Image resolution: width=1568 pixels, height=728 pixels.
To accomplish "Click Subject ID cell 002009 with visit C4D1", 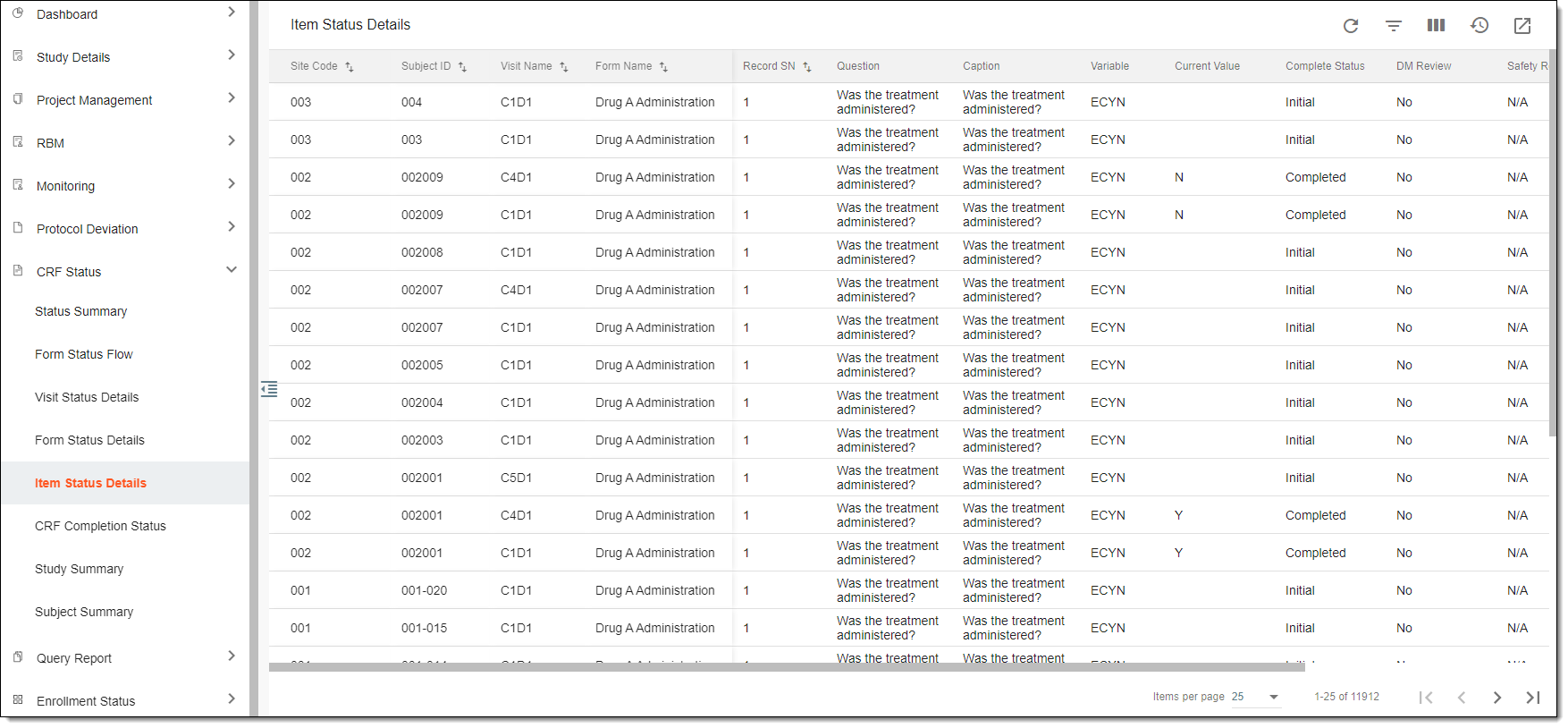I will pyautogui.click(x=422, y=177).
